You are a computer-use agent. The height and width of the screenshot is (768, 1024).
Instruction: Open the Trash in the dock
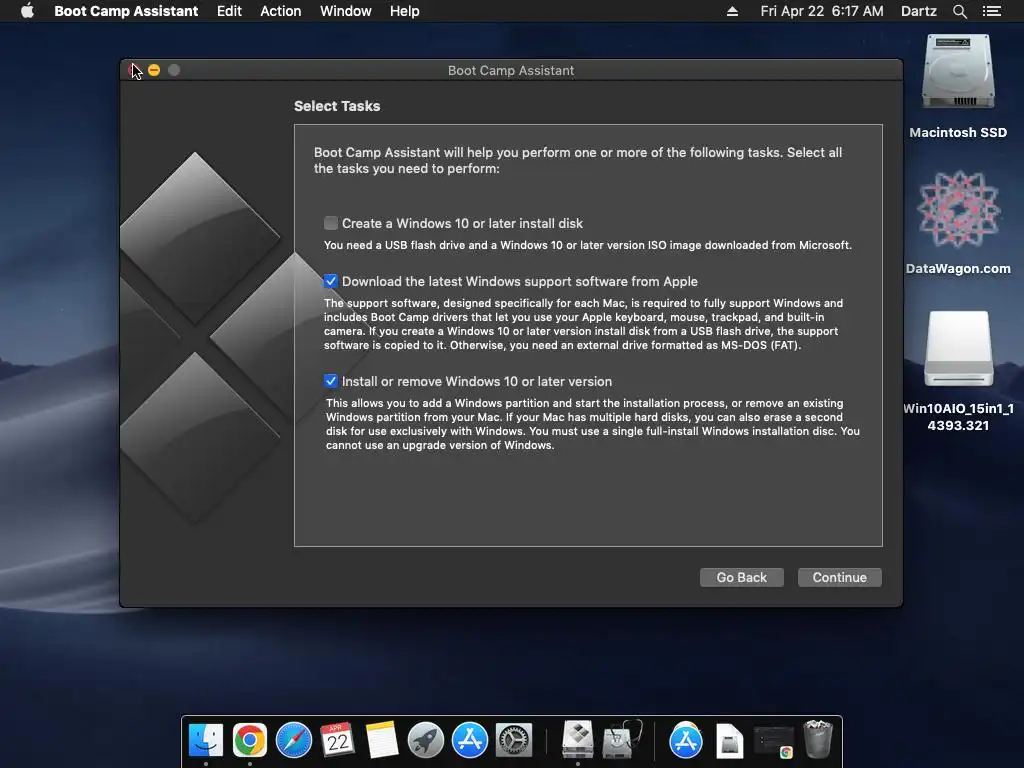pyautogui.click(x=818, y=739)
